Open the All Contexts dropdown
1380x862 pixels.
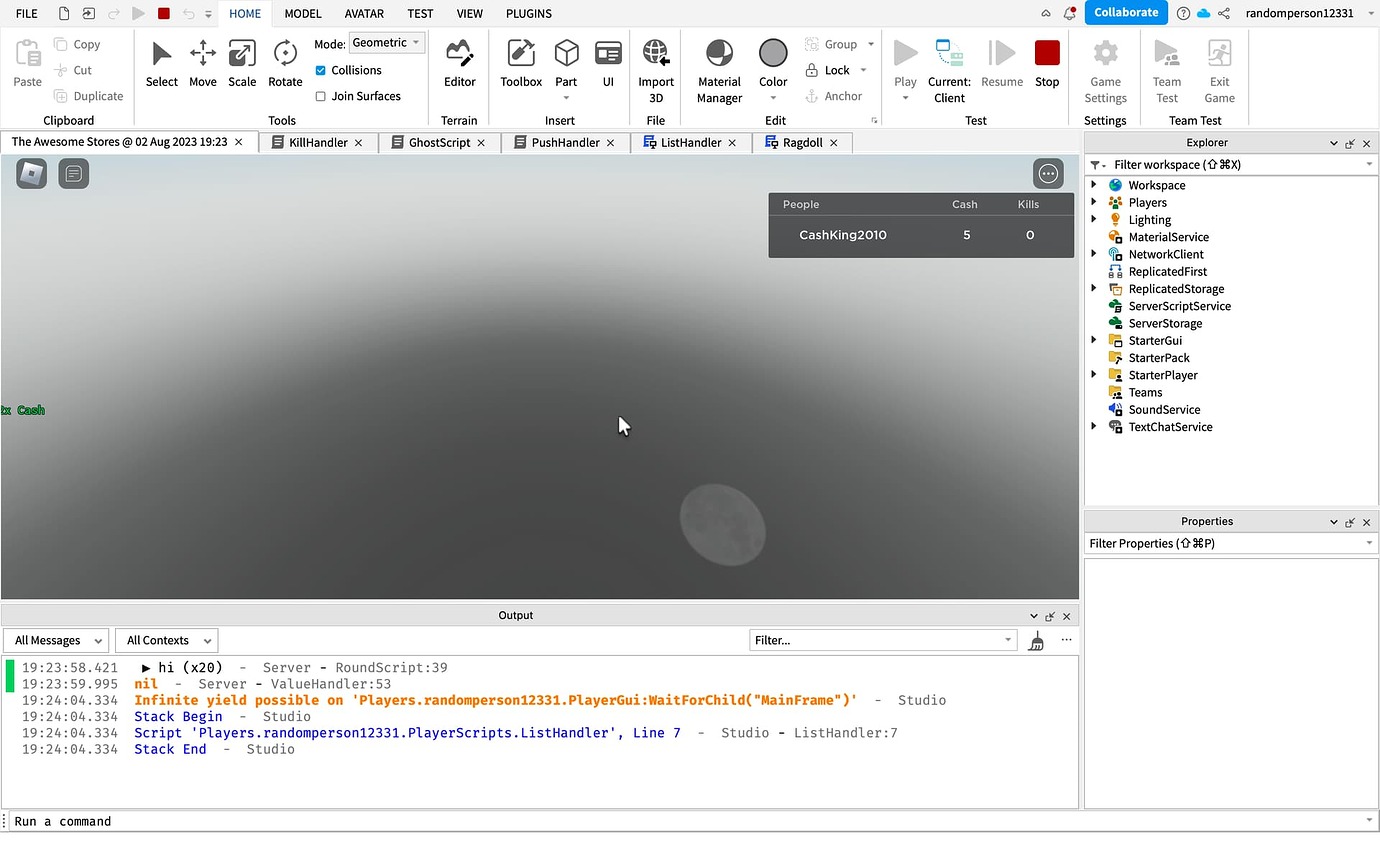pos(166,640)
